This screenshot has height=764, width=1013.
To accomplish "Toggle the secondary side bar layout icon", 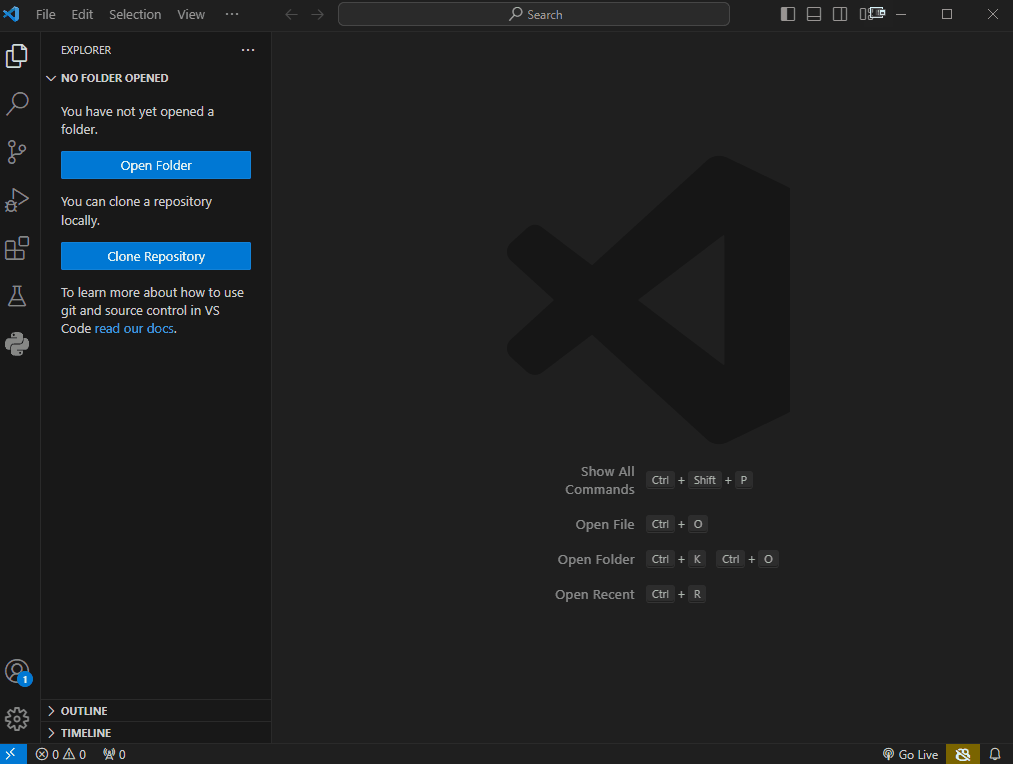I will 840,14.
